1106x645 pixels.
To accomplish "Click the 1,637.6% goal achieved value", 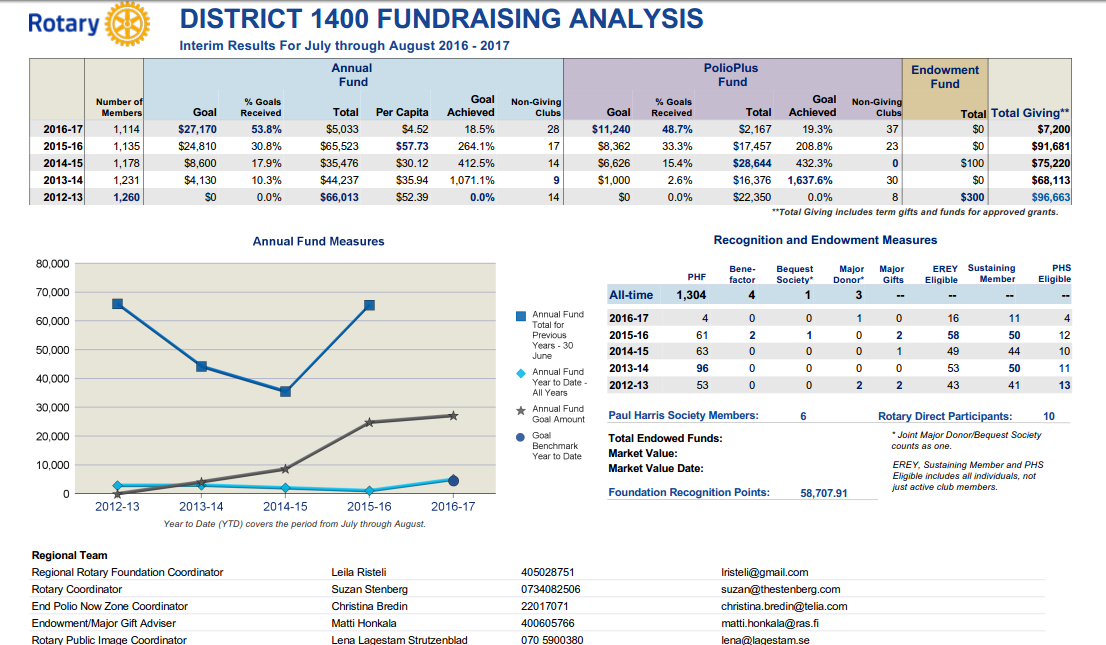I will (810, 181).
